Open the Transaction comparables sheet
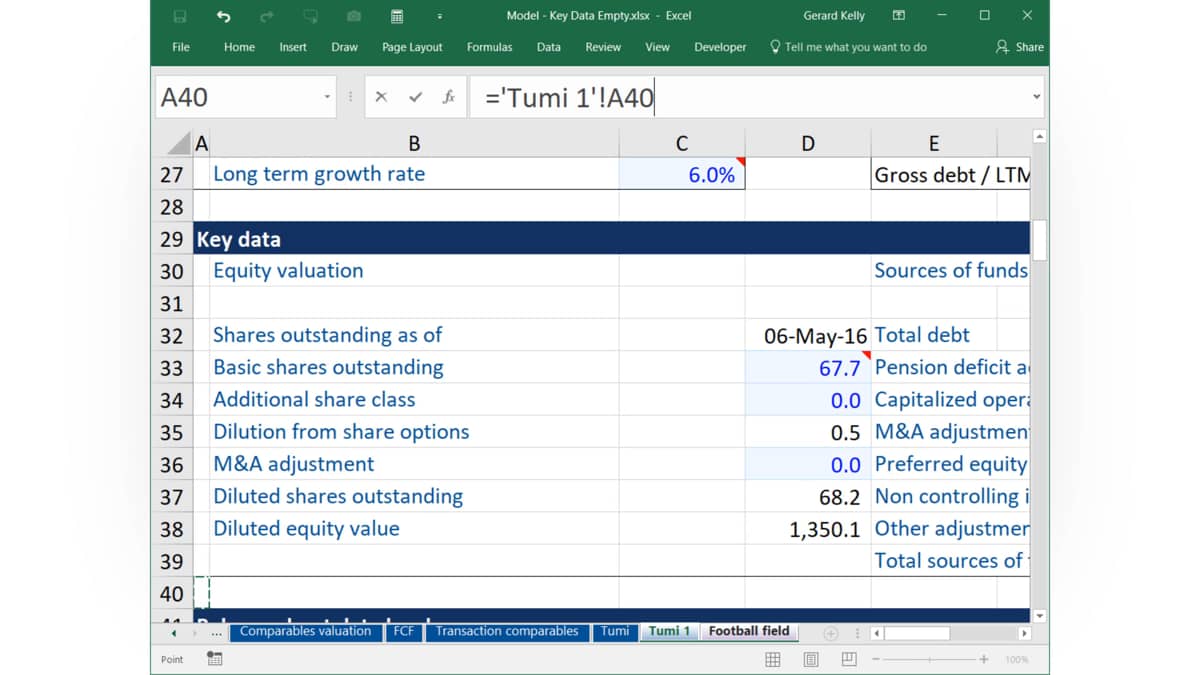1200x675 pixels. (x=507, y=631)
